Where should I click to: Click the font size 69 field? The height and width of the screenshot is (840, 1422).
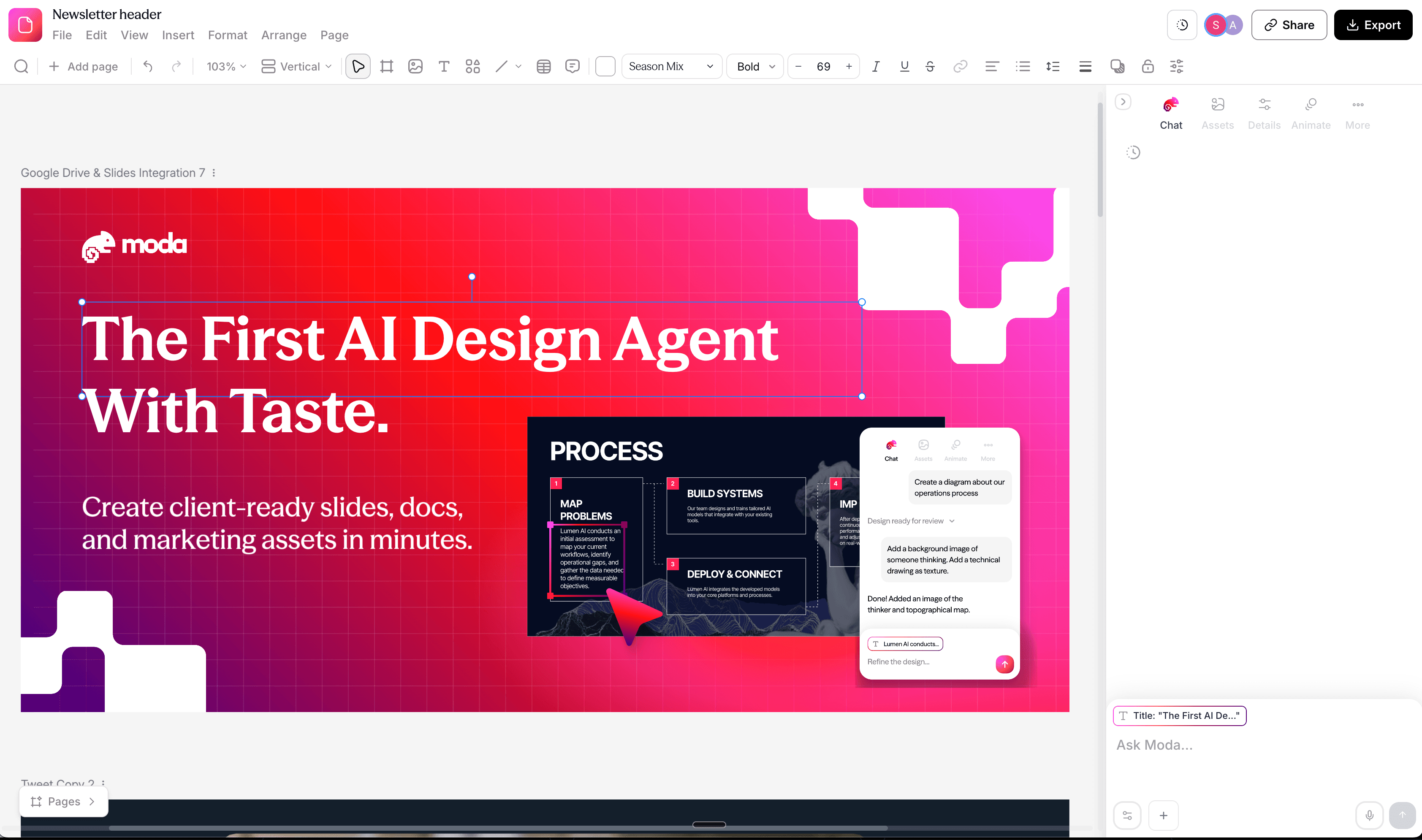coord(824,66)
